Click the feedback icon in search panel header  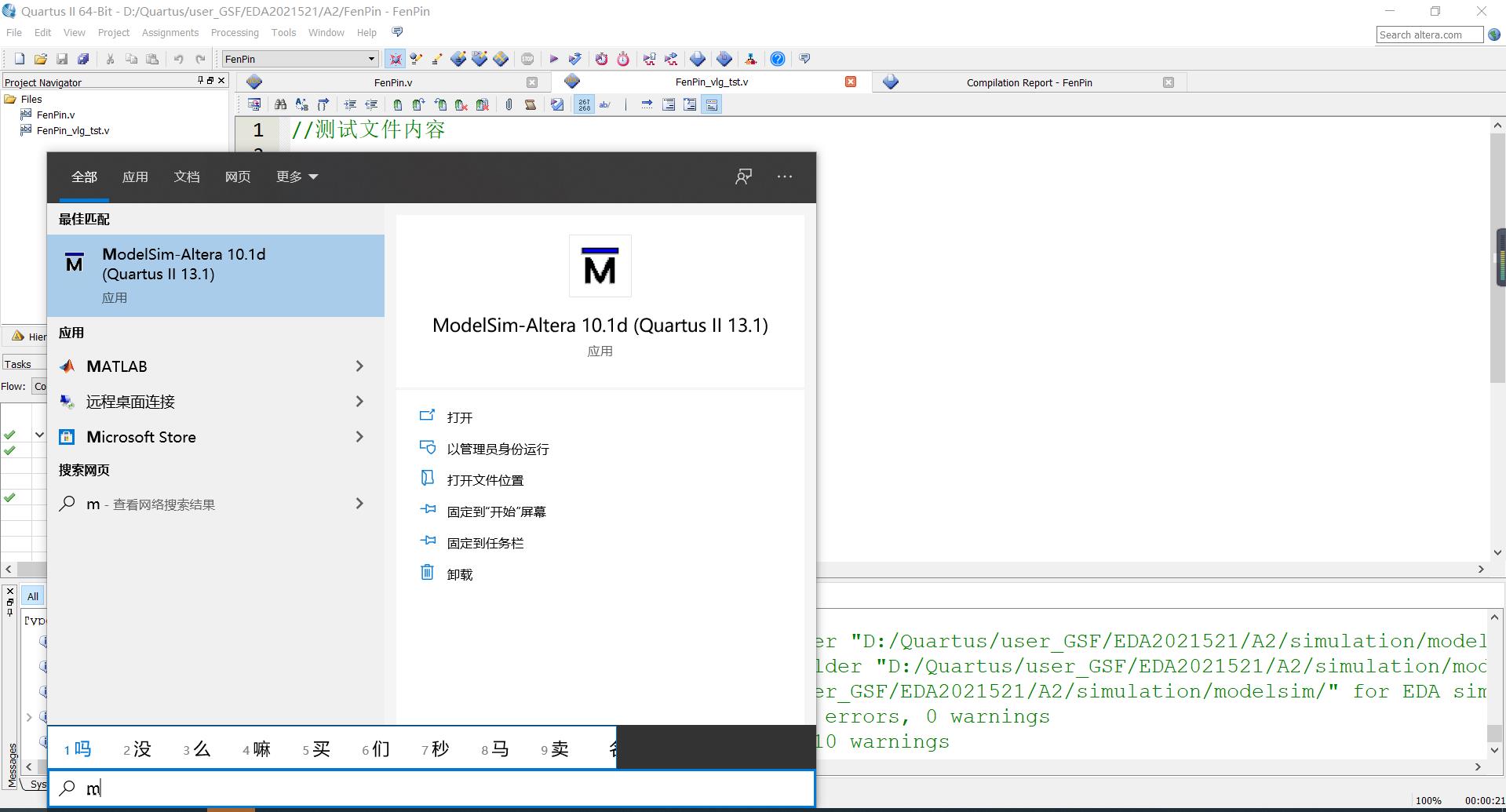743,177
